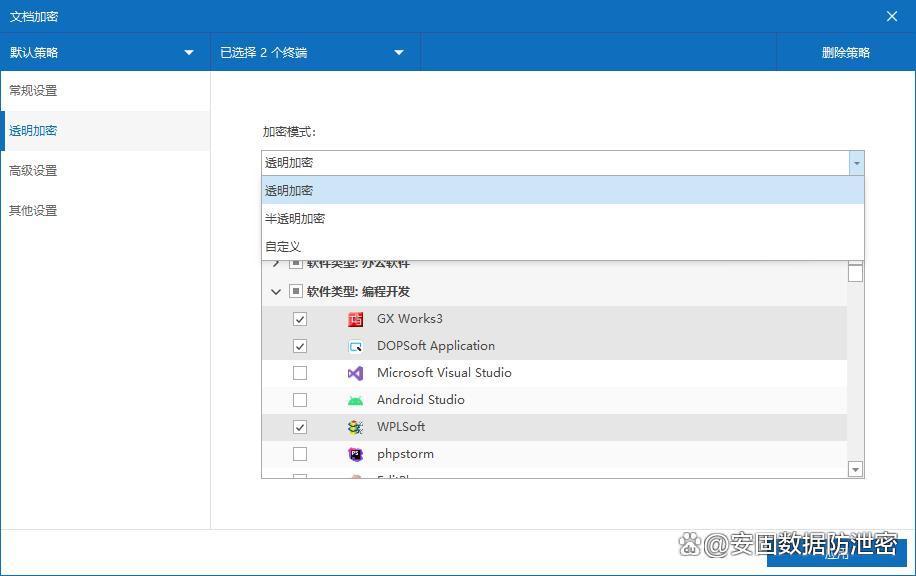Toggle the 编程开发 category checkbox
The width and height of the screenshot is (916, 576).
click(x=296, y=292)
